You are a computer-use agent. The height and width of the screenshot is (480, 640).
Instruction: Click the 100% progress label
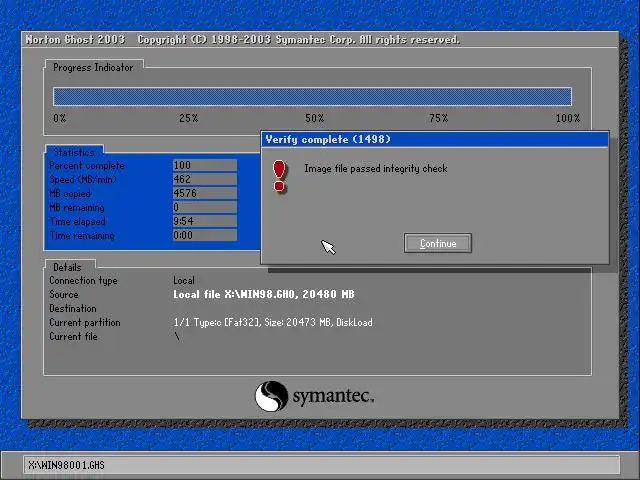[x=568, y=118]
